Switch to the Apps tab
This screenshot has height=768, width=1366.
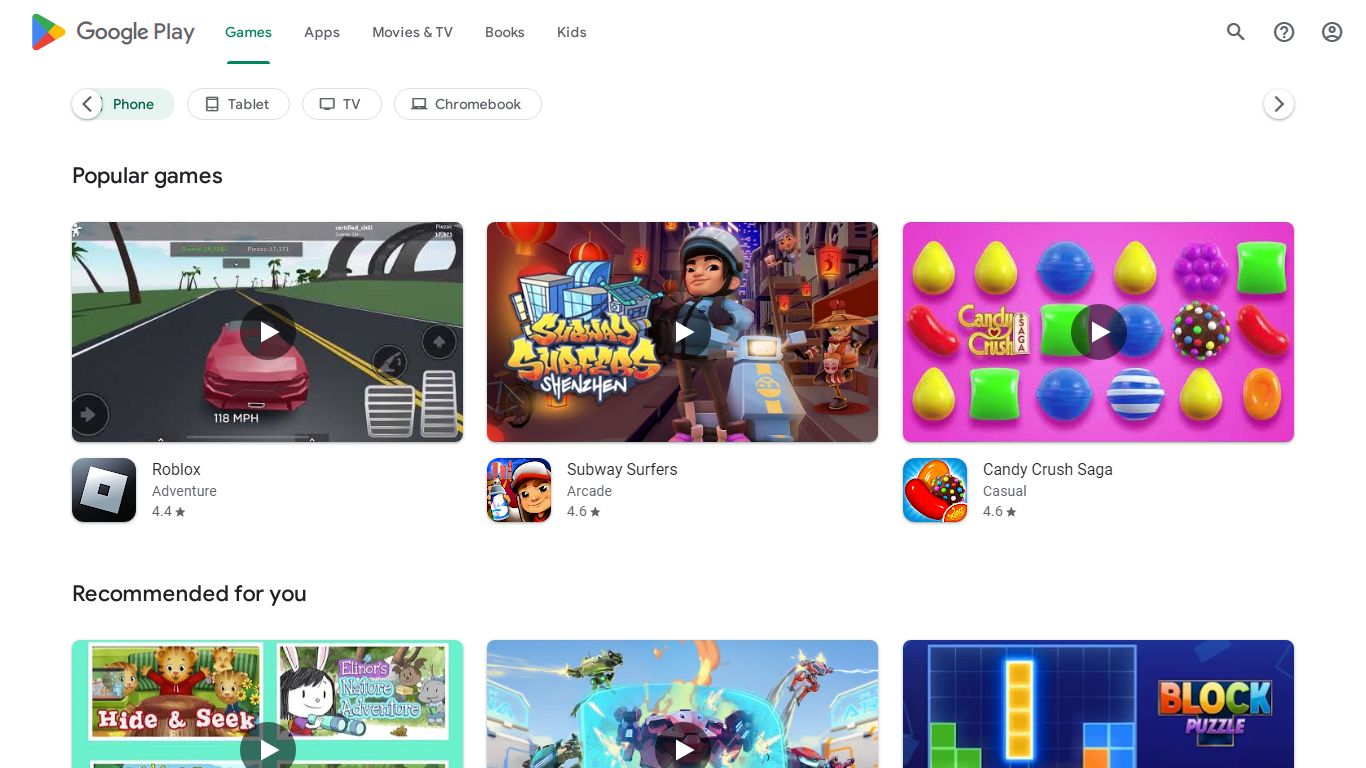tap(322, 32)
